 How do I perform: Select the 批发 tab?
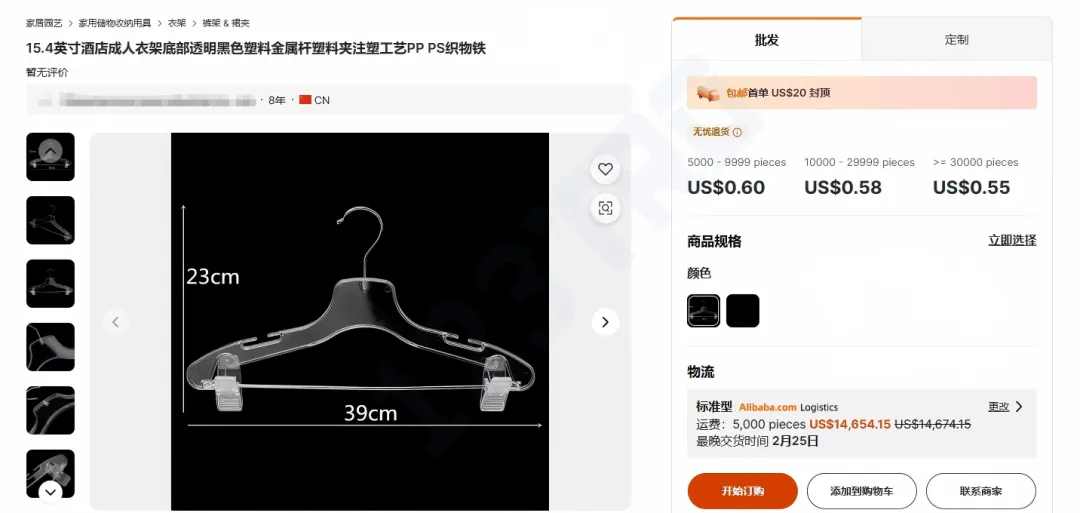(x=767, y=40)
